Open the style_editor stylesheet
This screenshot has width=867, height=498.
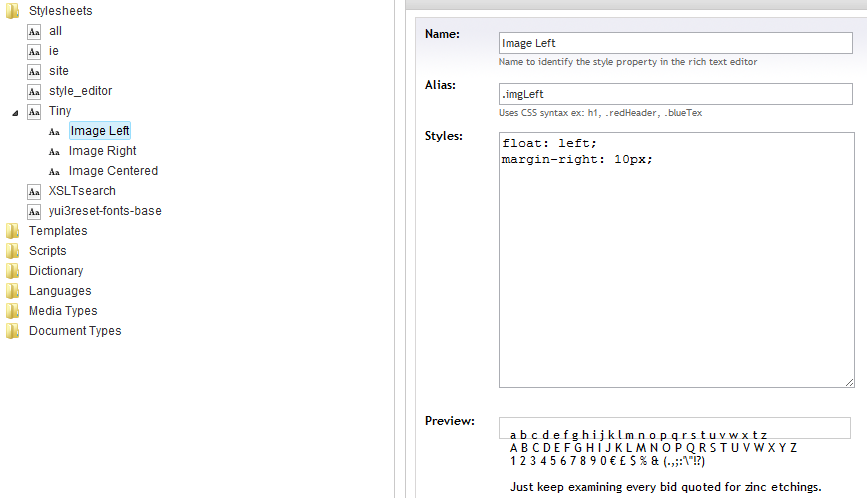pos(80,91)
